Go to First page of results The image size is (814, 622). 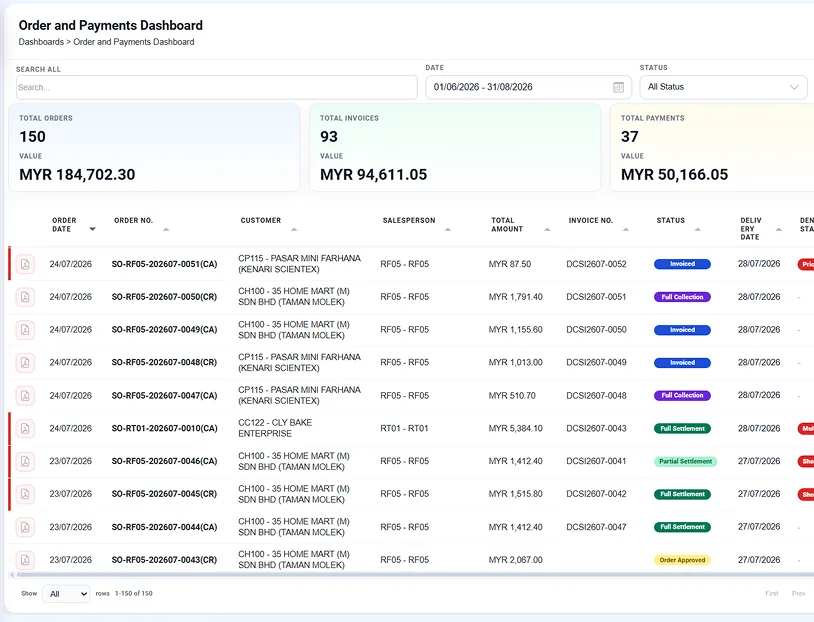[x=771, y=593]
